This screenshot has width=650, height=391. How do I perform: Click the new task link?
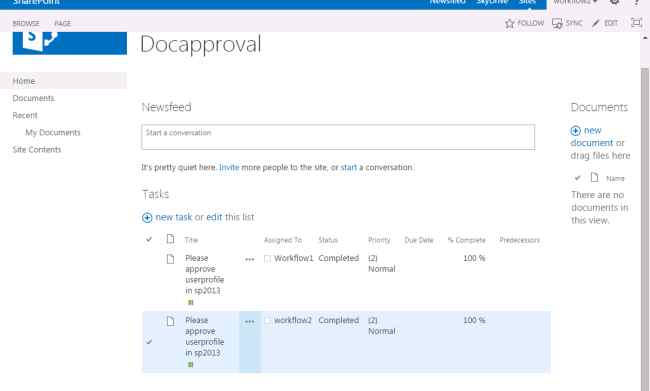(x=174, y=217)
